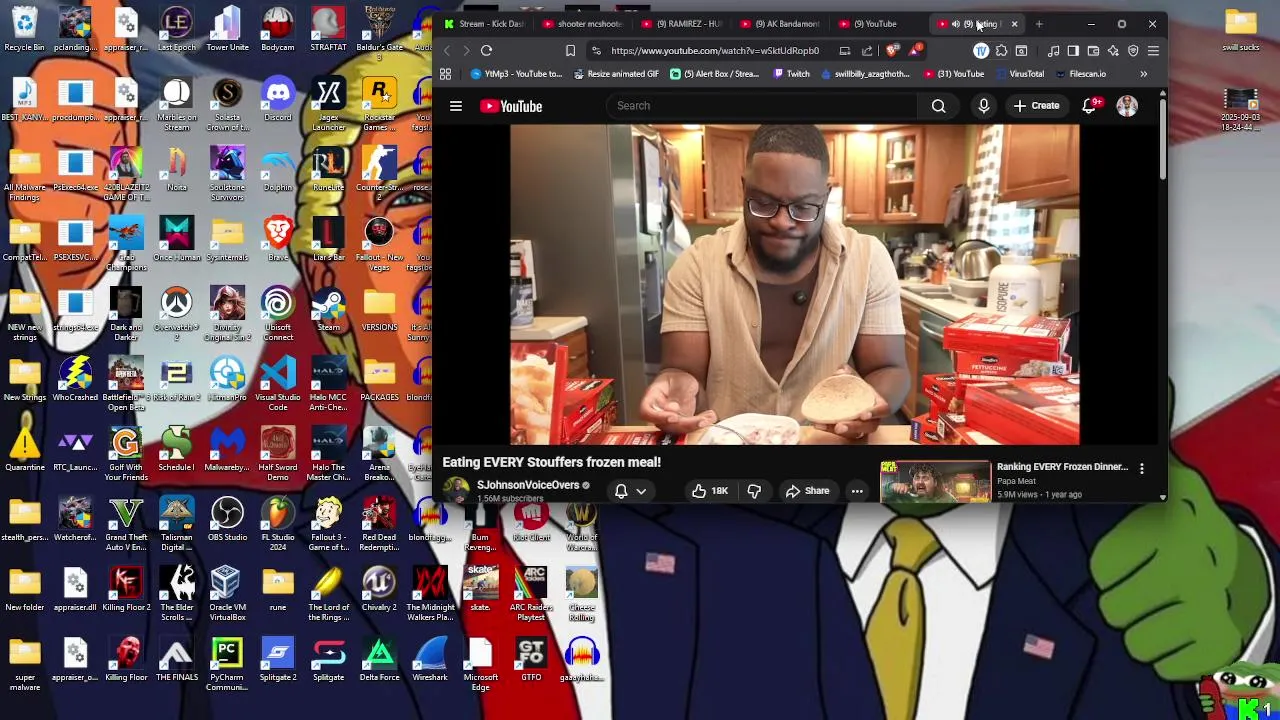The width and height of the screenshot is (1280, 720).
Task: Select Jagex Launcher desktop shortcut
Action: 329,104
